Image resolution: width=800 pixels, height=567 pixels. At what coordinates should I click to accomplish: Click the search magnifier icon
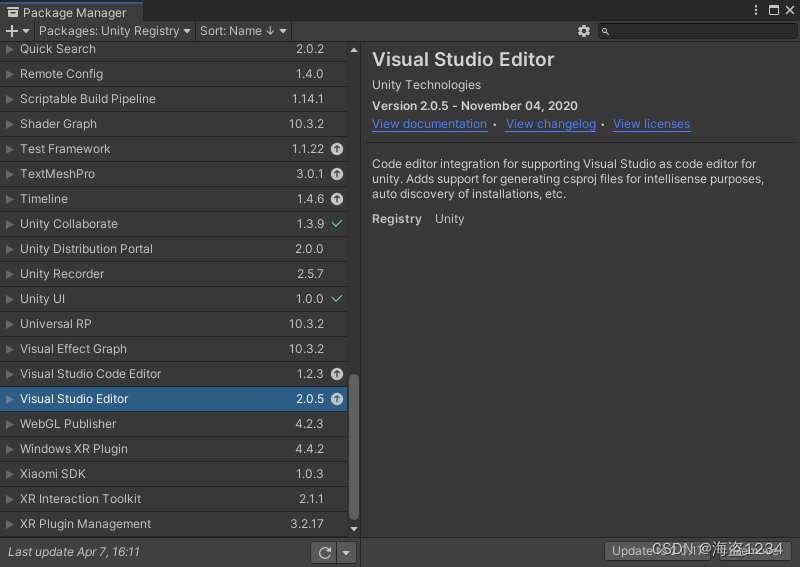pos(605,32)
